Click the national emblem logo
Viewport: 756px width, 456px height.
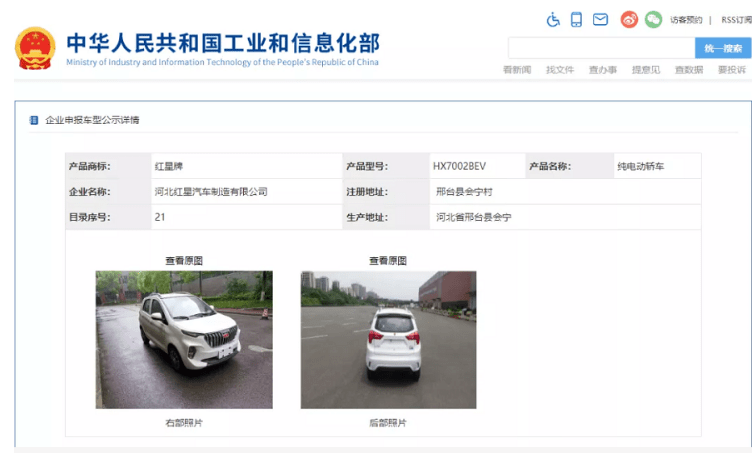point(35,47)
